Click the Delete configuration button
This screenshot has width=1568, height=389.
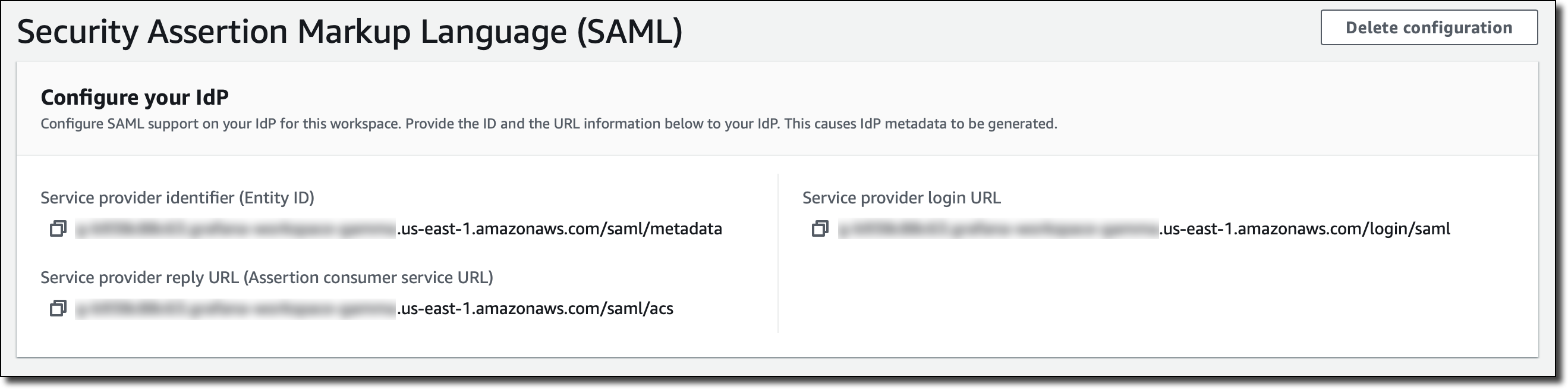coord(1428,28)
